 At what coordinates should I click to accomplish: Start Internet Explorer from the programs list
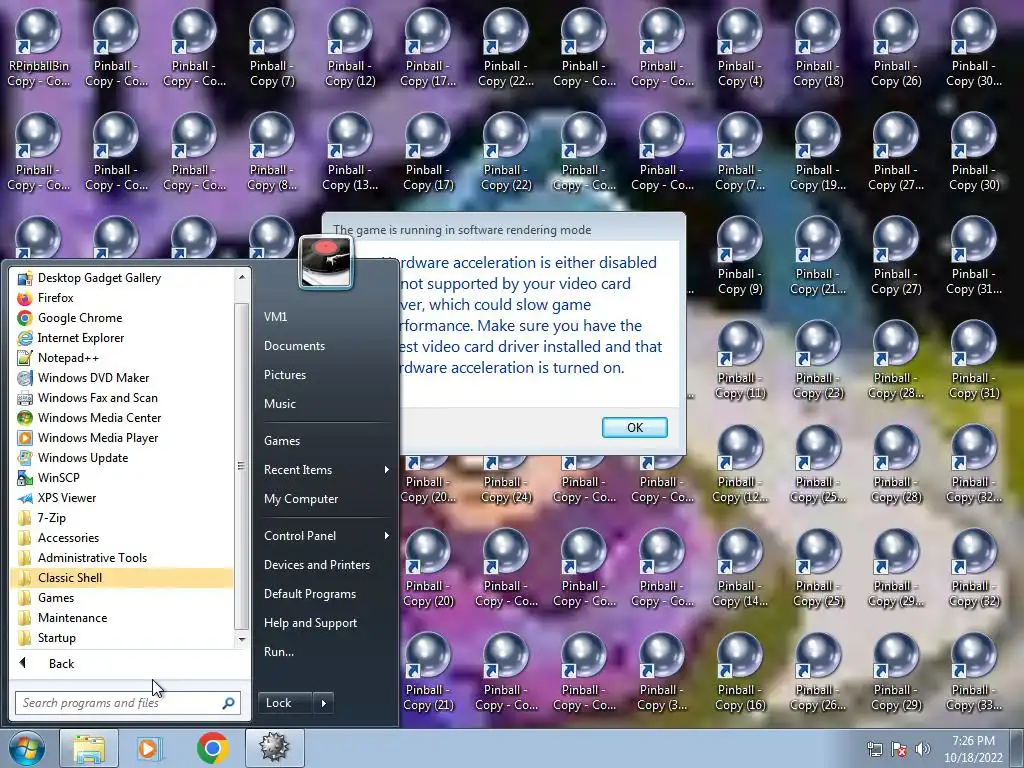click(x=122, y=338)
